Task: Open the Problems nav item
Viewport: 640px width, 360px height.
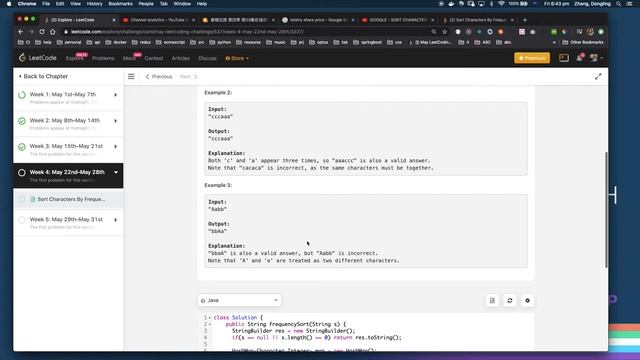Action: point(103,58)
